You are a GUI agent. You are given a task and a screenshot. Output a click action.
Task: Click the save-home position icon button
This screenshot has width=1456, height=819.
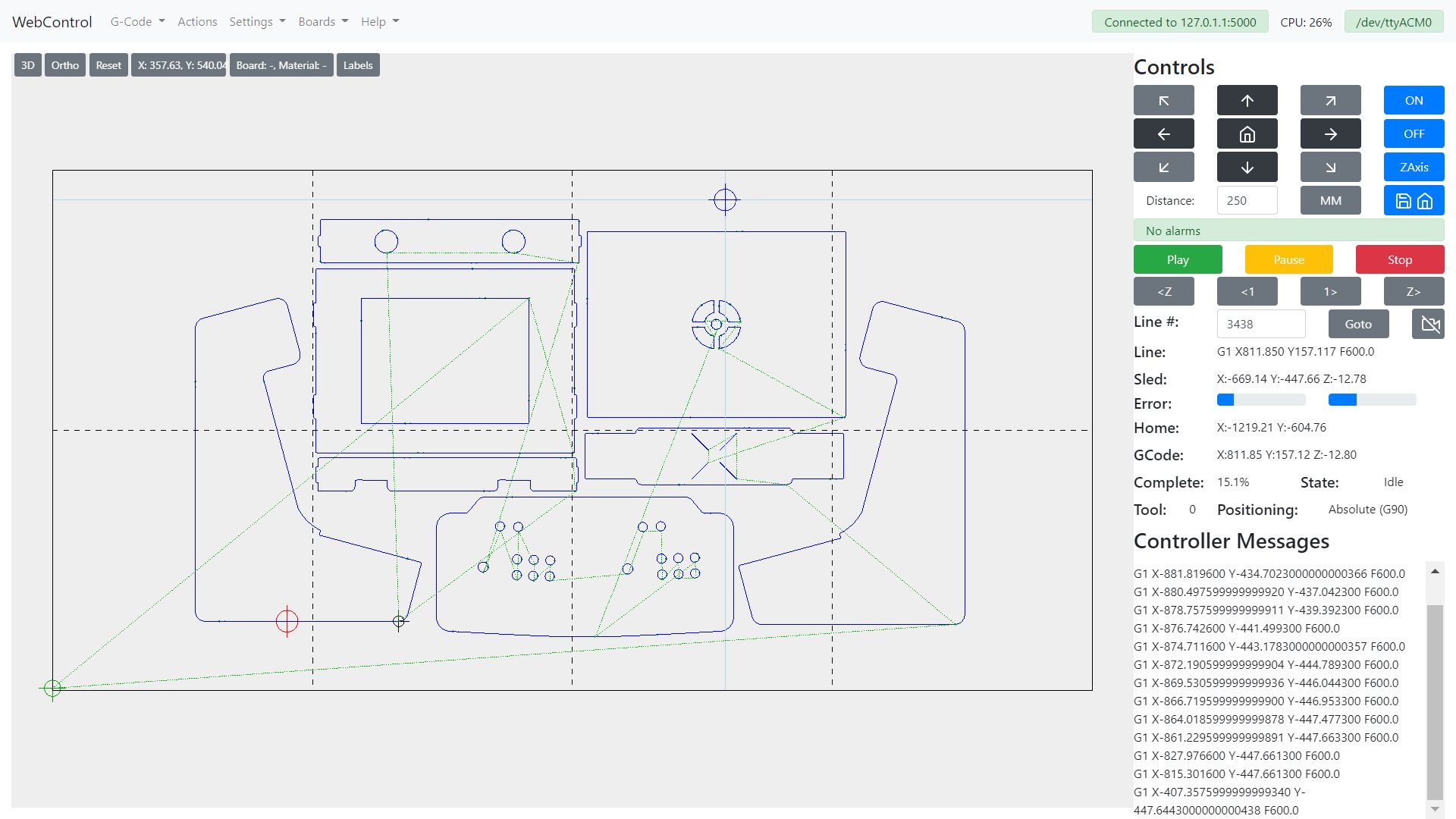coord(1414,201)
